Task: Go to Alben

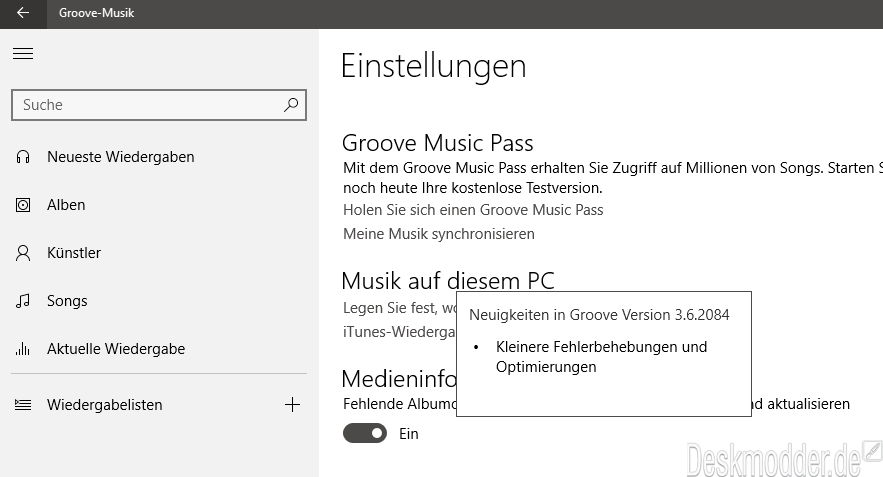Action: coord(66,205)
